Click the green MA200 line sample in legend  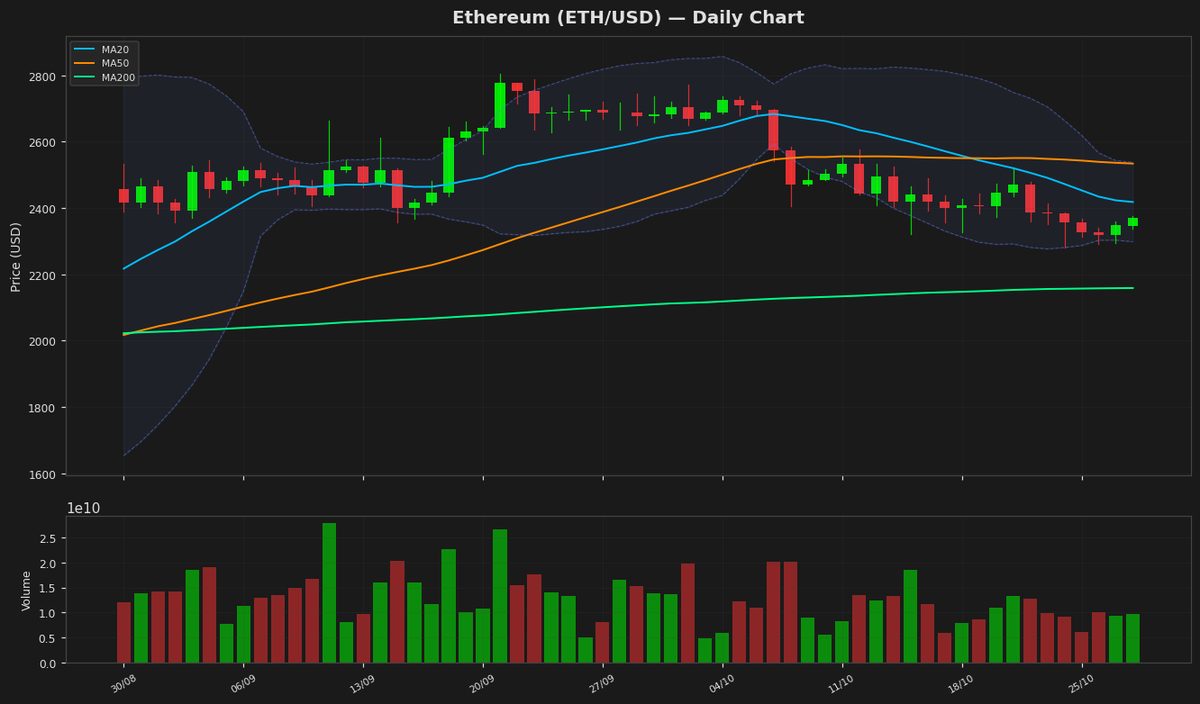pos(84,77)
